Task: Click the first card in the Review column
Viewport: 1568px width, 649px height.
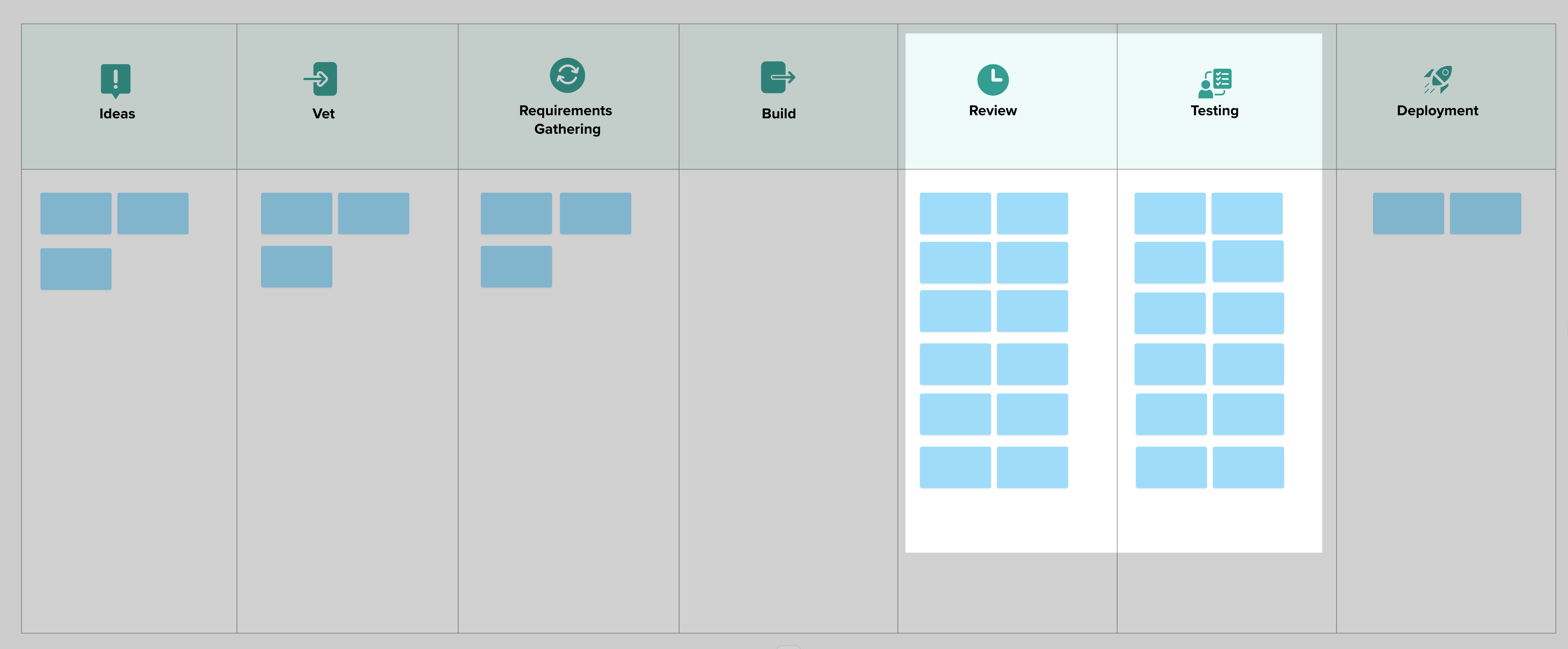Action: click(956, 213)
